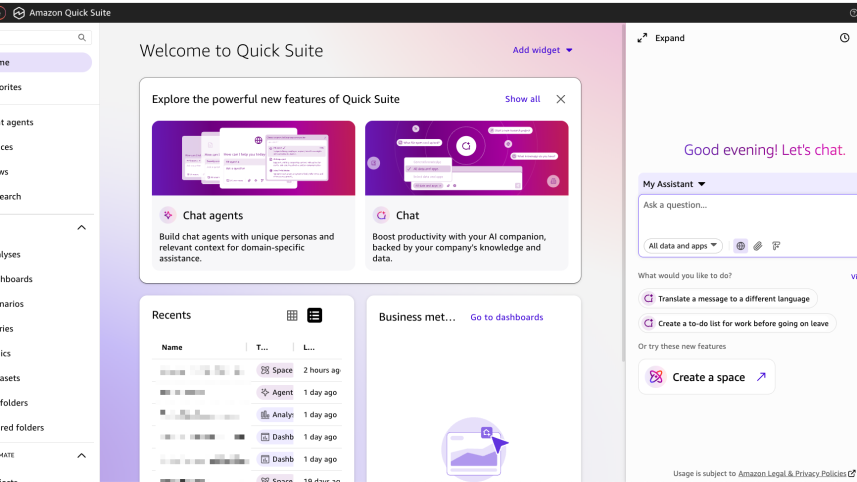Click the Ask a question input field

click(749, 215)
